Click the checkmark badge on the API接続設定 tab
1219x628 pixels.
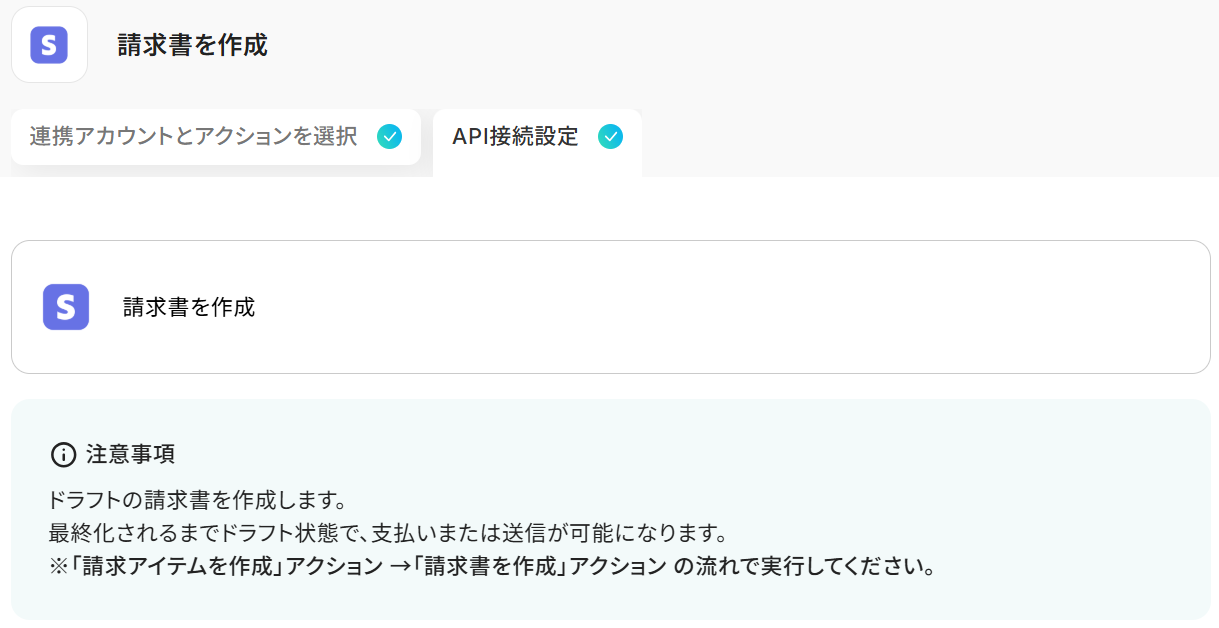(x=610, y=137)
